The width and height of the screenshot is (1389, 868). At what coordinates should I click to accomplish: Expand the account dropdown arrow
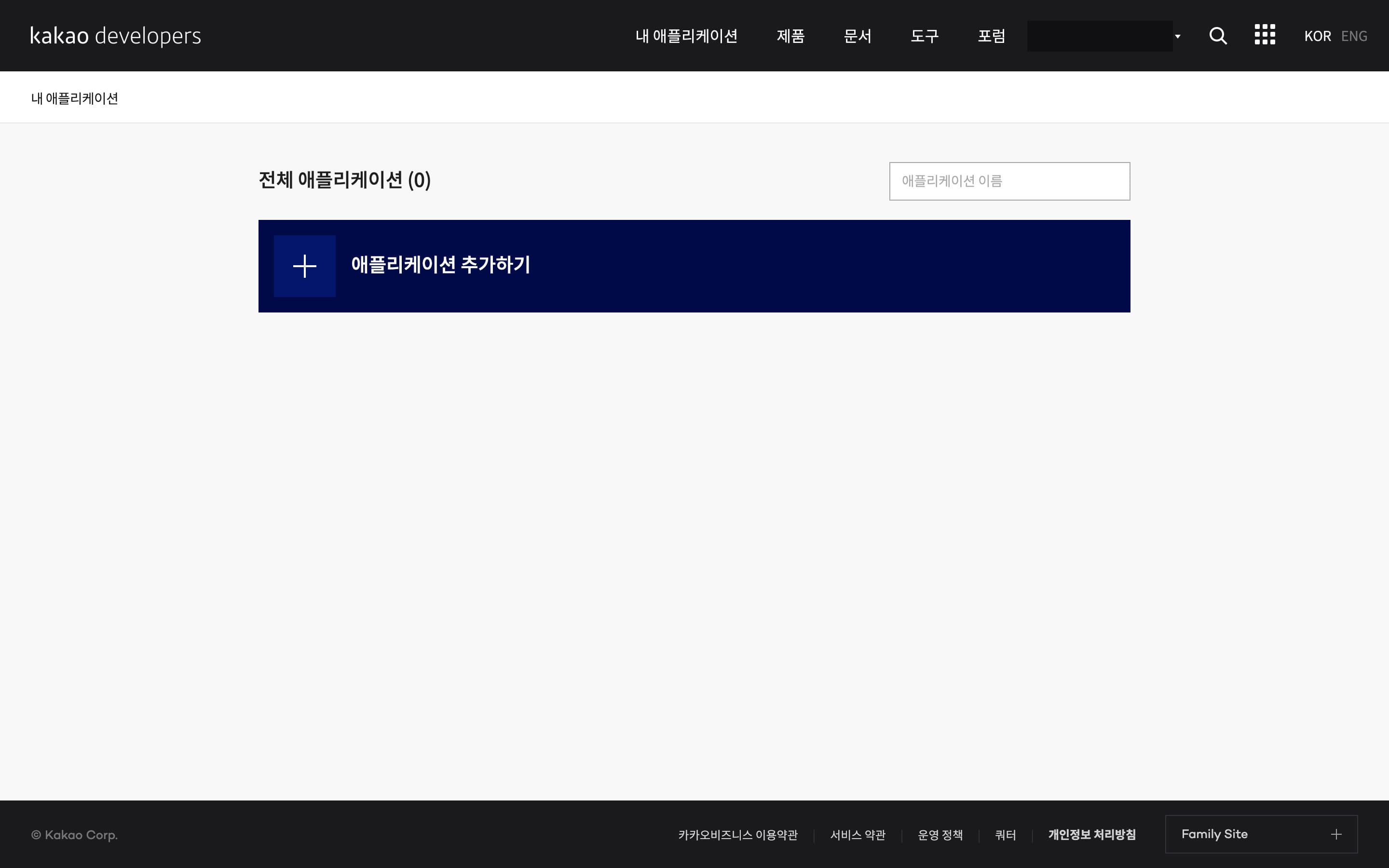point(1177,37)
